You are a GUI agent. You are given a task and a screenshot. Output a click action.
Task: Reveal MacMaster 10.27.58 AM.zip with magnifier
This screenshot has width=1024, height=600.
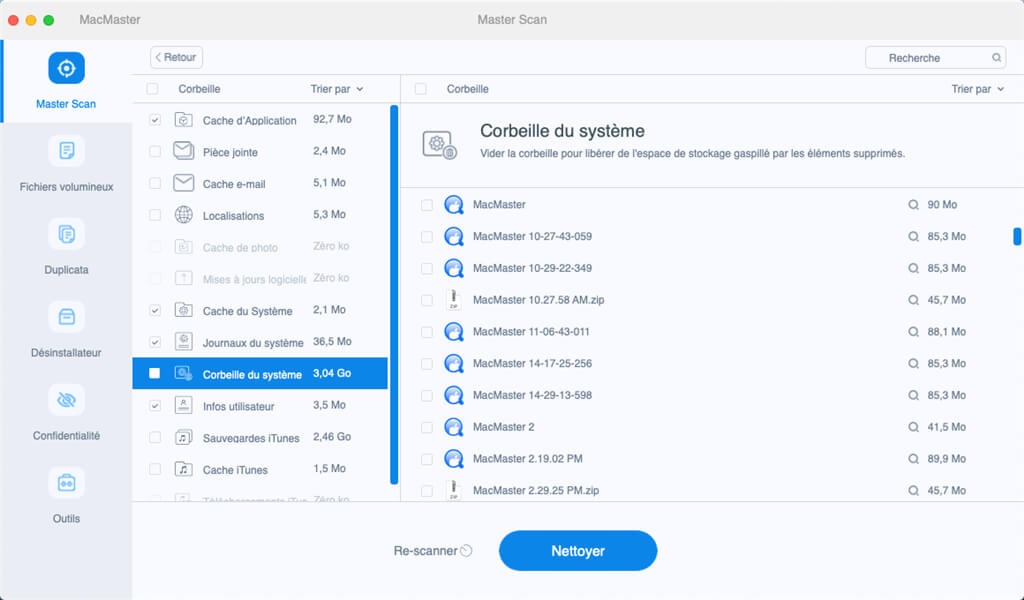click(914, 300)
